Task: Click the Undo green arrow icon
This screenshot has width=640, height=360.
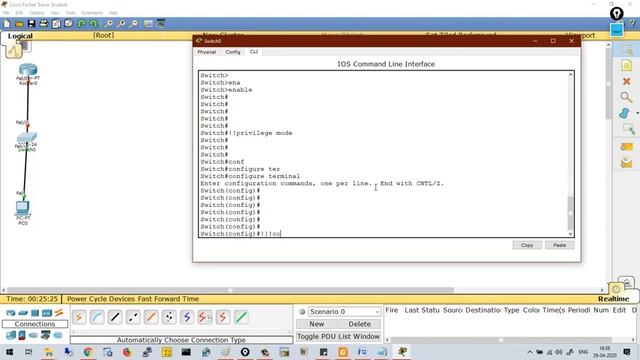Action: tap(81, 24)
